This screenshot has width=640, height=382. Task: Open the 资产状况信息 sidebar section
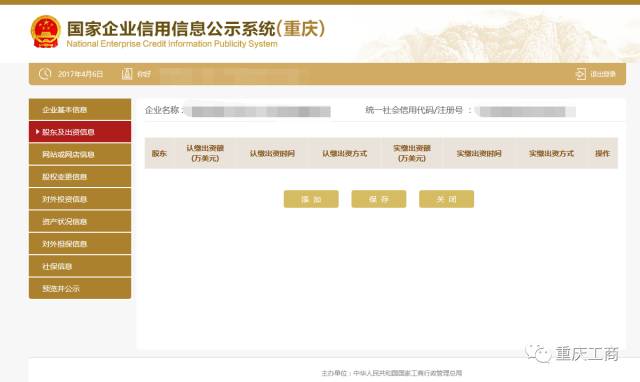(80, 222)
